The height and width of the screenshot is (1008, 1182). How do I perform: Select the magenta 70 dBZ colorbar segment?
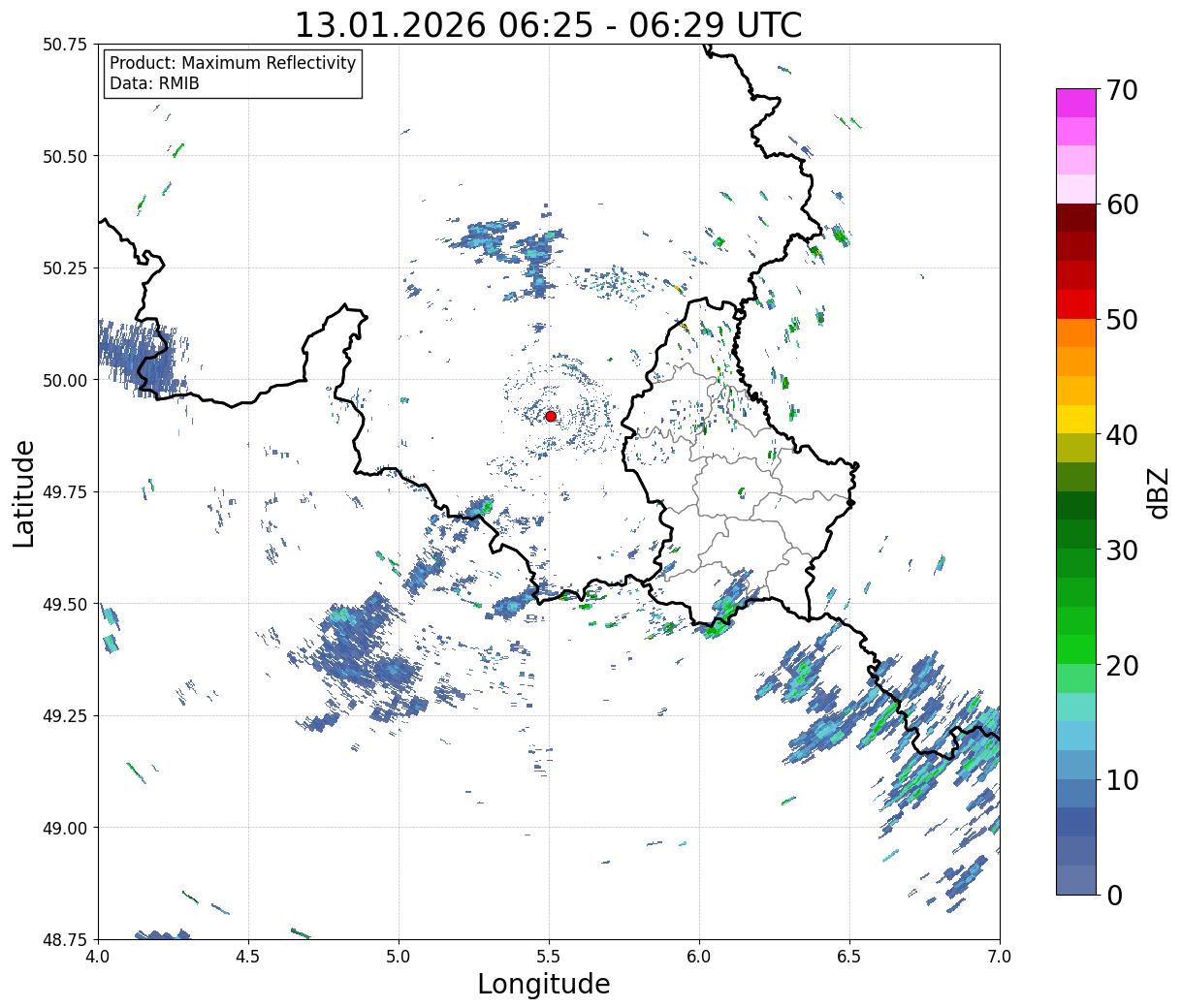[1076, 103]
